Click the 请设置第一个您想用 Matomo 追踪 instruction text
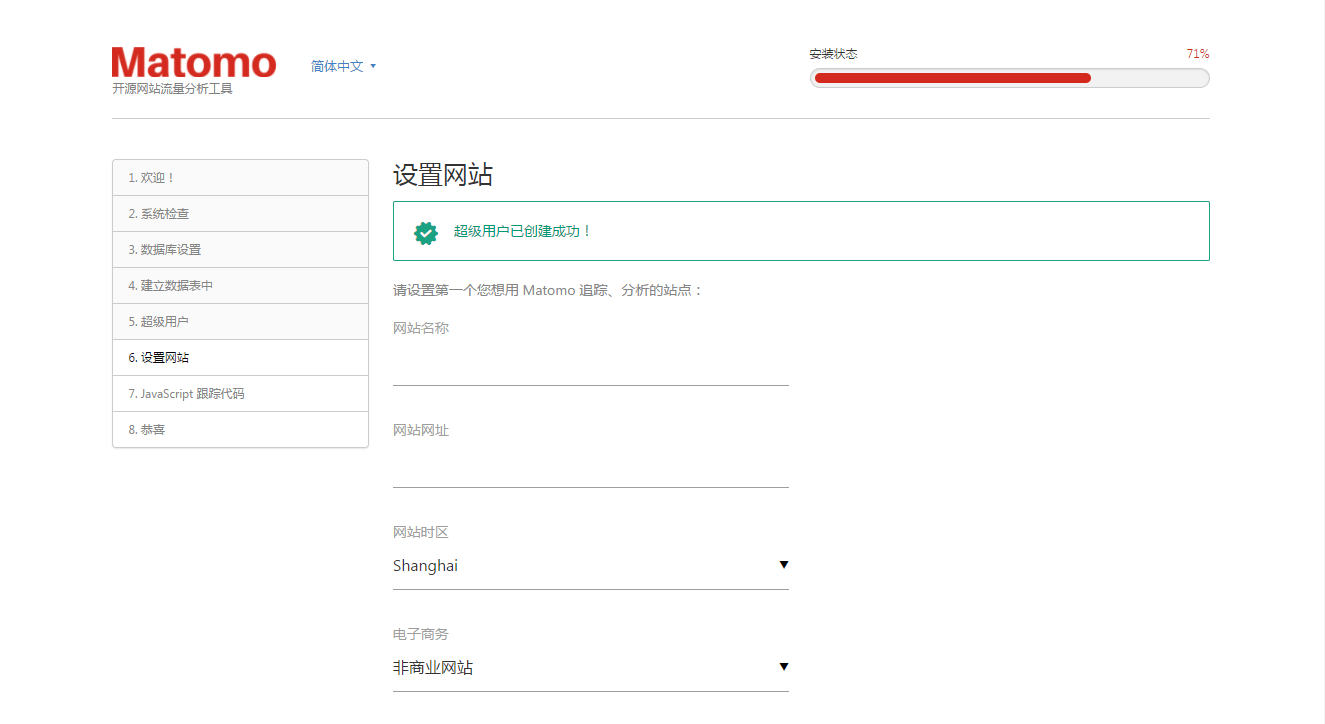 pyautogui.click(x=549, y=291)
